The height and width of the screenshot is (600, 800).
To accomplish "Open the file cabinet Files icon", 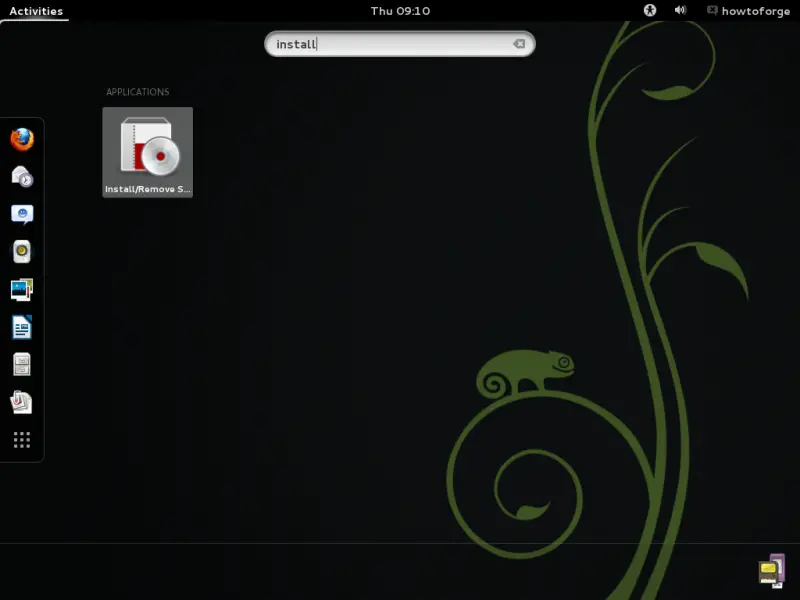I will coord(22,365).
